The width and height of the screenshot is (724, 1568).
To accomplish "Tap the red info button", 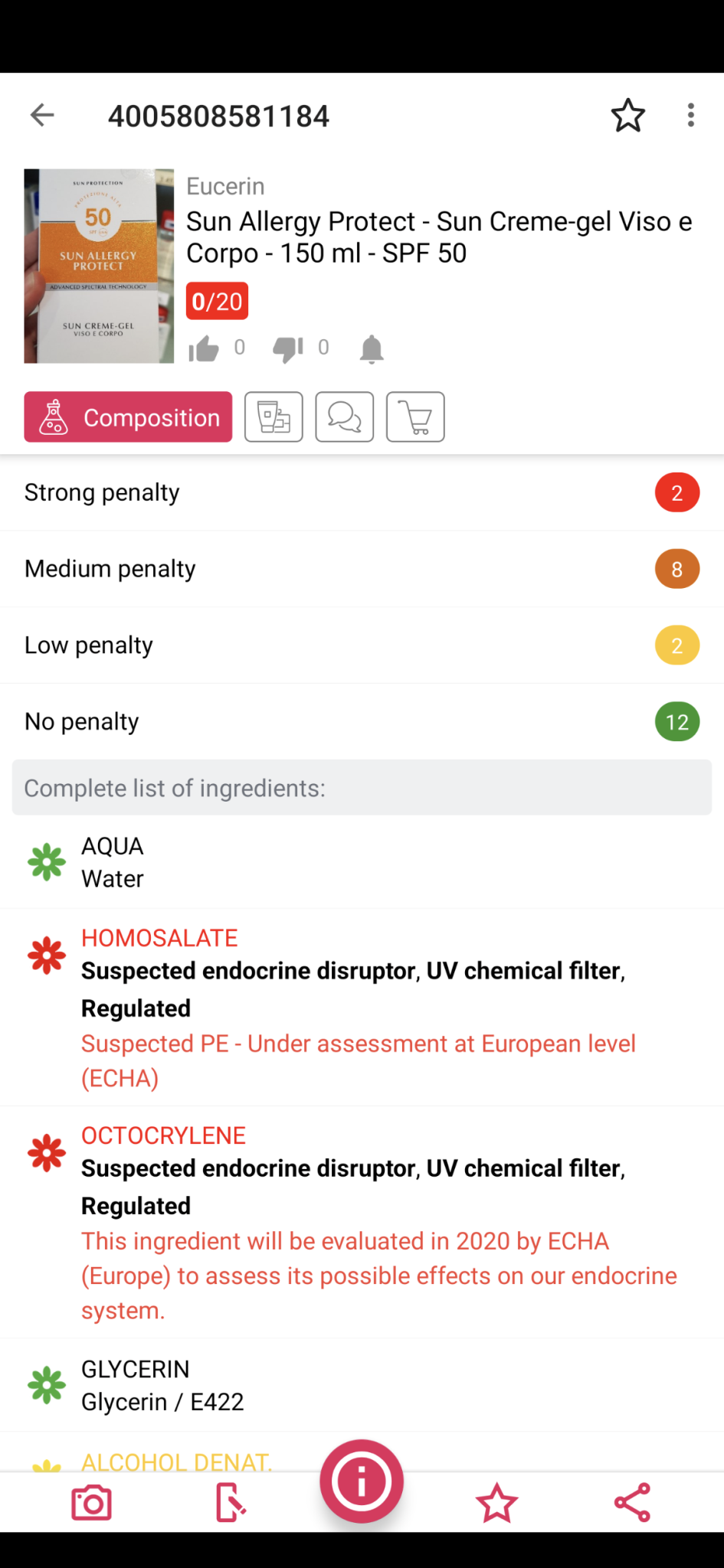I will tap(362, 1481).
